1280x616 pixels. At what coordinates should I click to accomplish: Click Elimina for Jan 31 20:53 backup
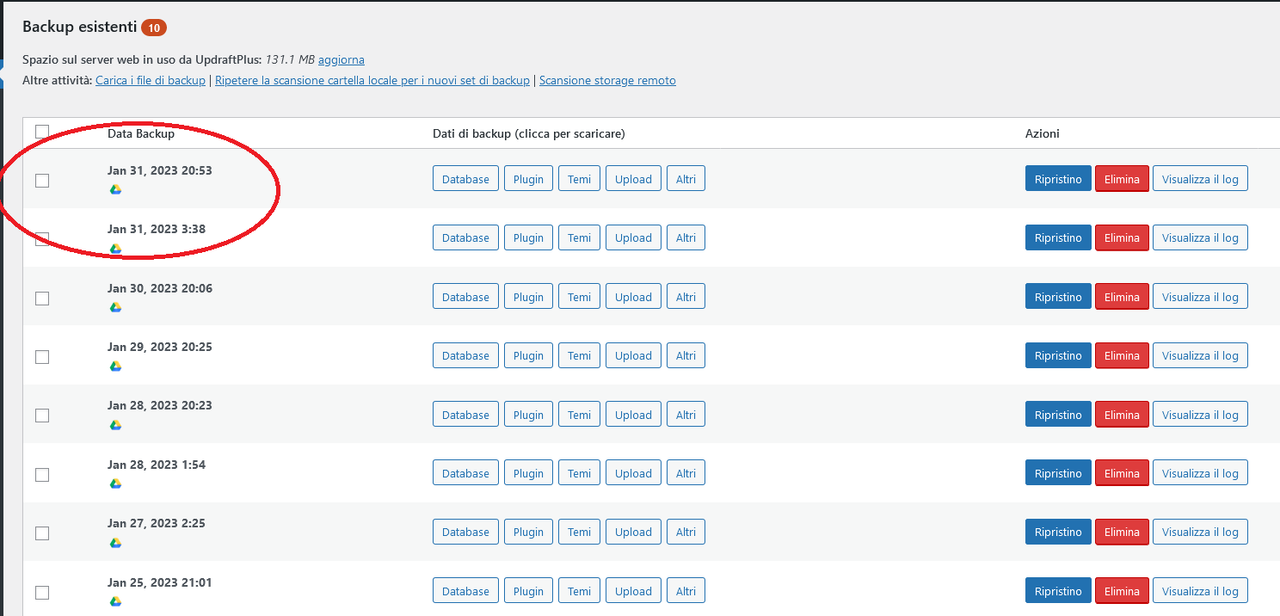coord(1122,179)
